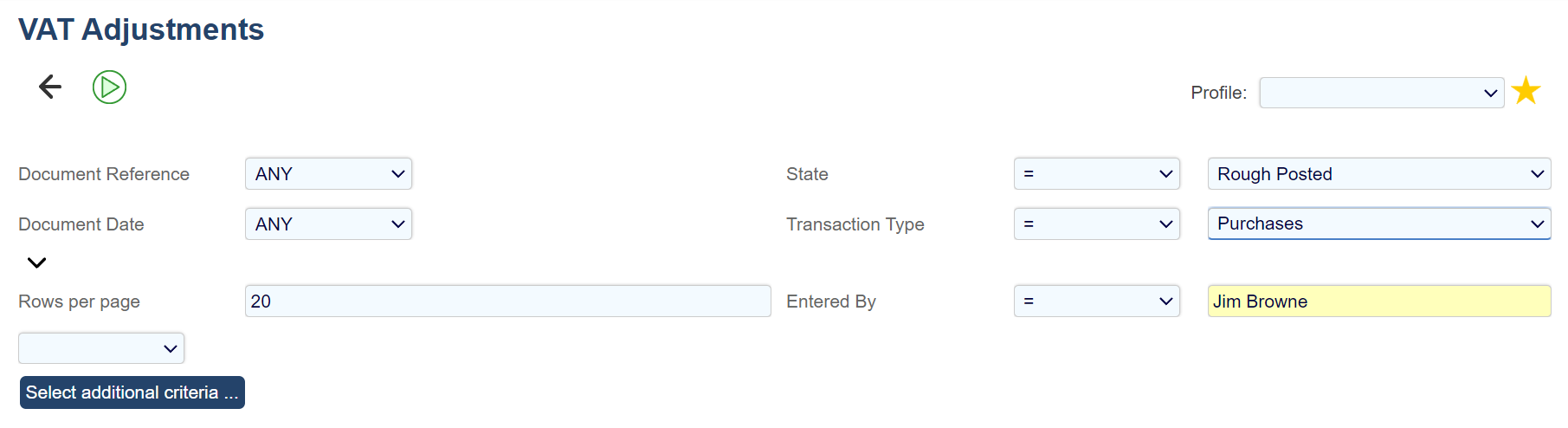
Task: Expand the chevron below Document Date
Action: [36, 263]
